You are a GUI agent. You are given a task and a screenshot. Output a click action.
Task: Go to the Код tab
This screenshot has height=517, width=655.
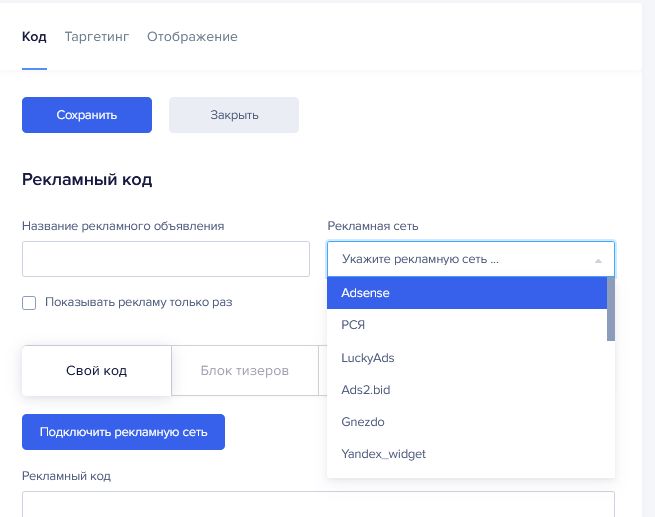point(34,37)
